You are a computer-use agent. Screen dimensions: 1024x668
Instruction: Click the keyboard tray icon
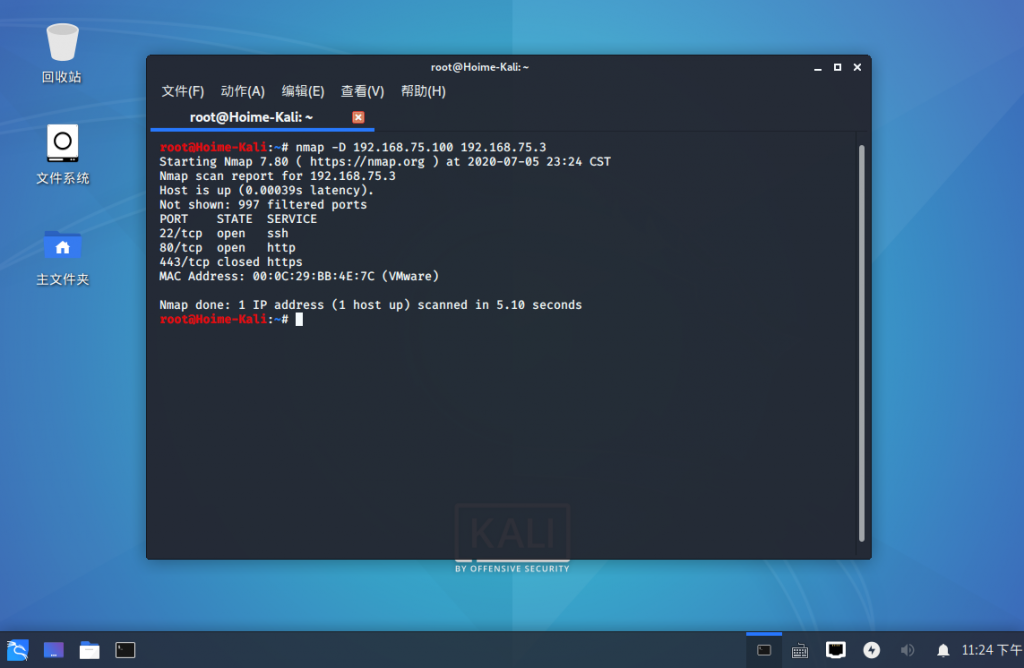pos(799,650)
